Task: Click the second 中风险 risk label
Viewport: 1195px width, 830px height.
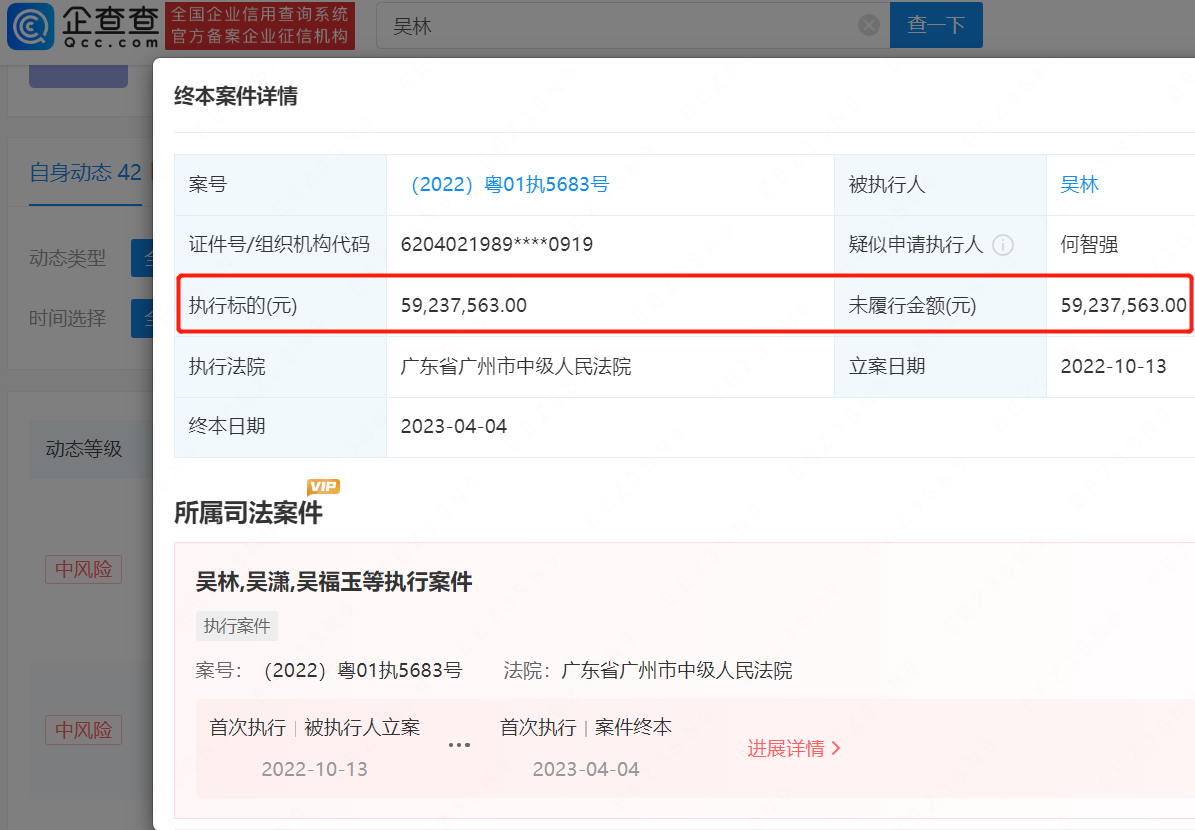Action: (83, 730)
